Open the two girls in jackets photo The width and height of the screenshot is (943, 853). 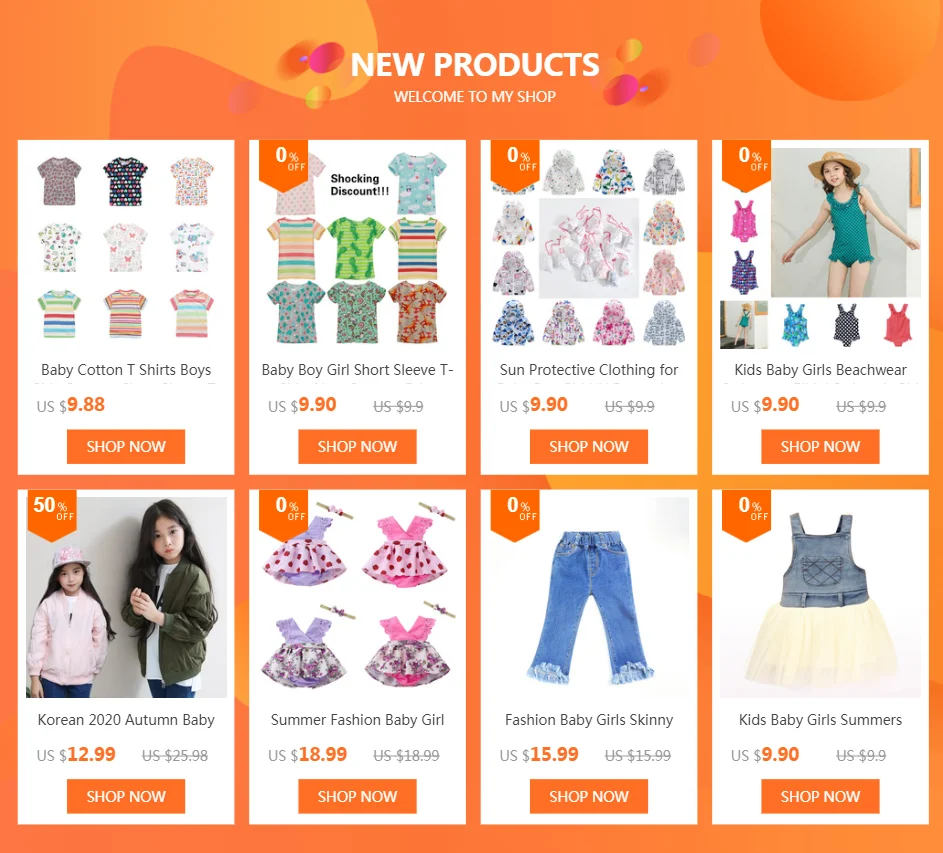pyautogui.click(x=126, y=597)
